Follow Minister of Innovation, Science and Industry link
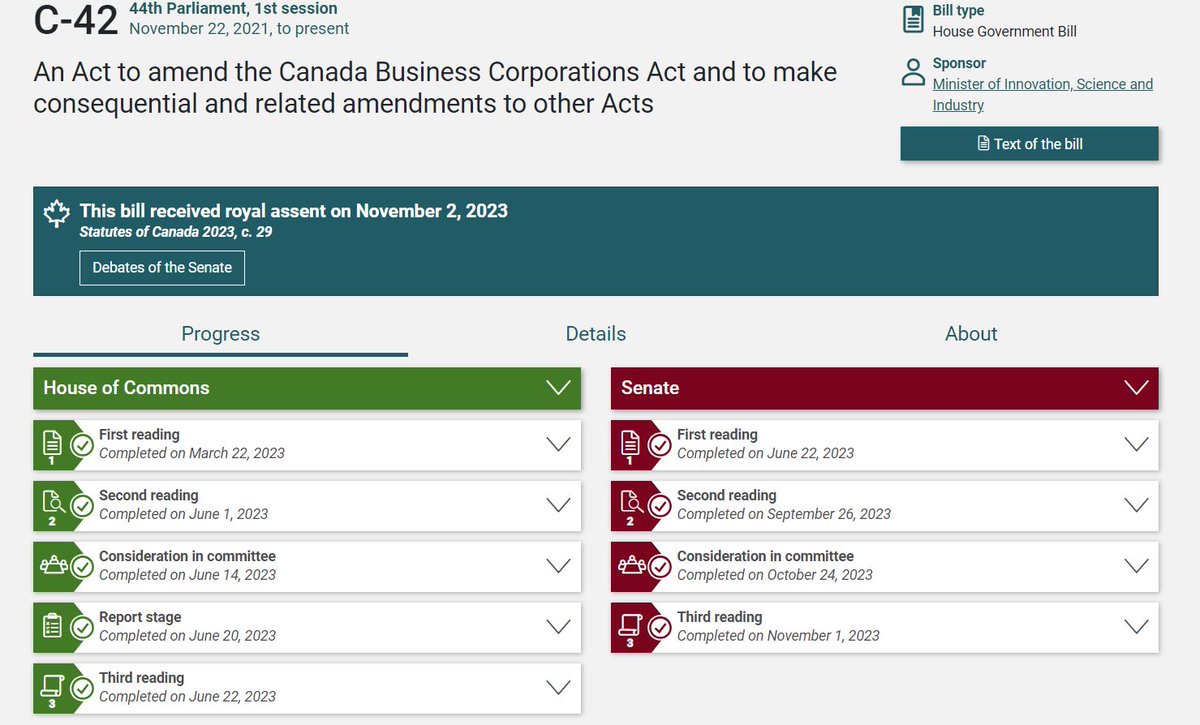Viewport: 1200px width, 725px height. pyautogui.click(x=1043, y=94)
